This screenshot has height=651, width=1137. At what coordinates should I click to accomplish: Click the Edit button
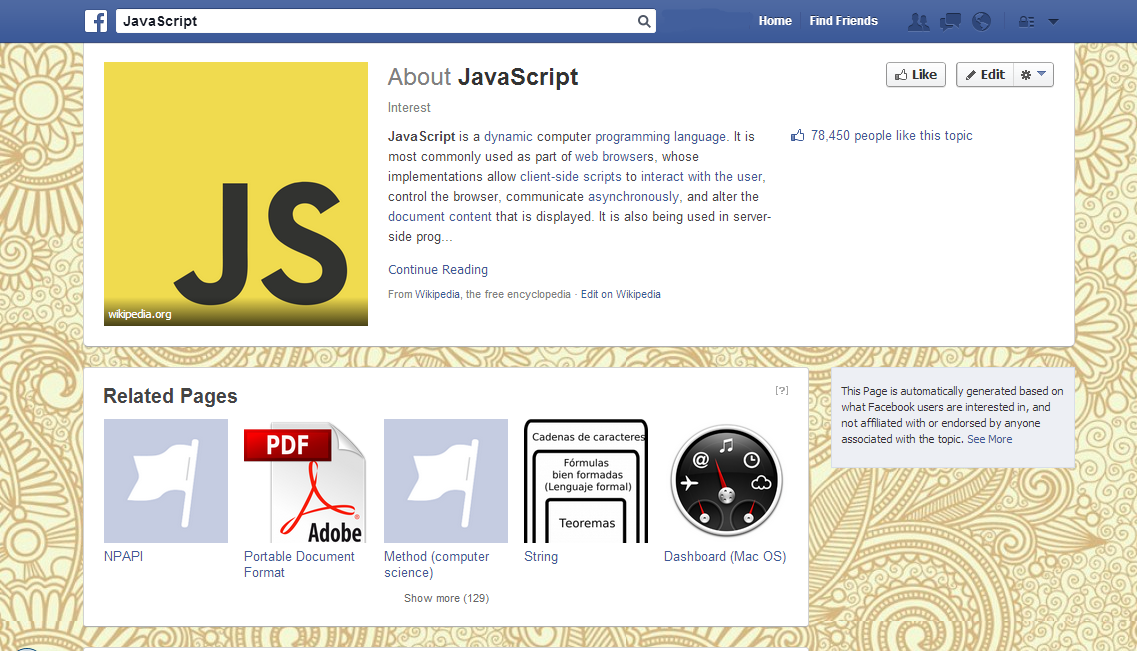985,75
